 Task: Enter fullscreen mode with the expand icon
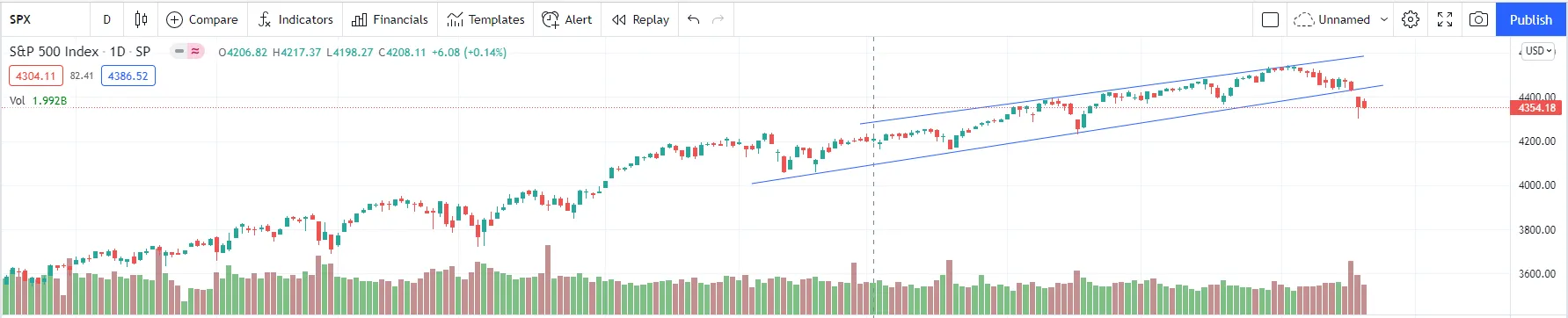tap(1445, 19)
